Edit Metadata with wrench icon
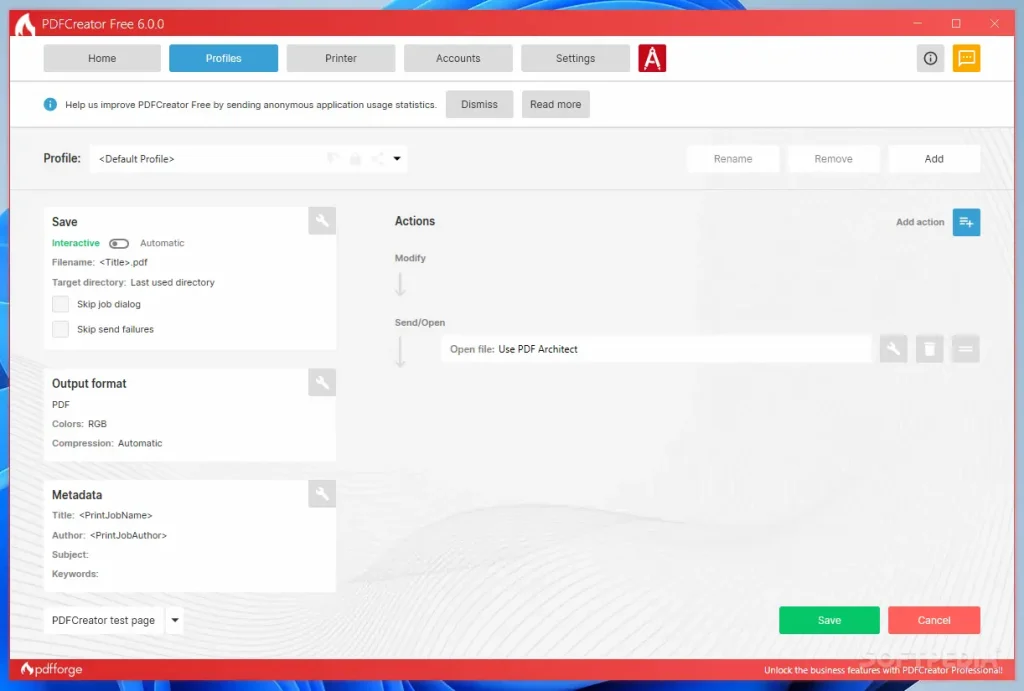 pos(322,494)
